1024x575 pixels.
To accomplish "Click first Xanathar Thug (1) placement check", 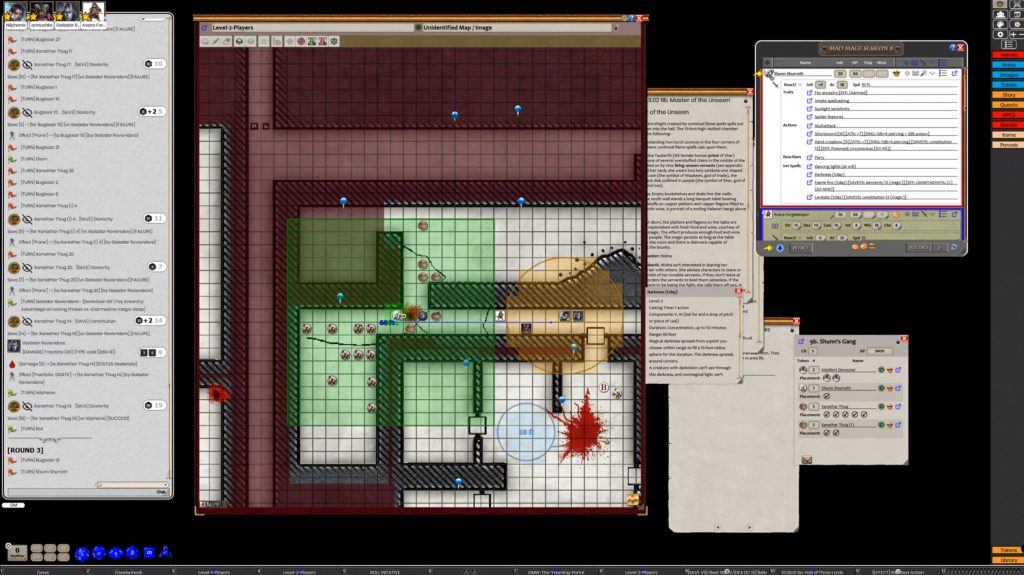I will pyautogui.click(x=827, y=433).
